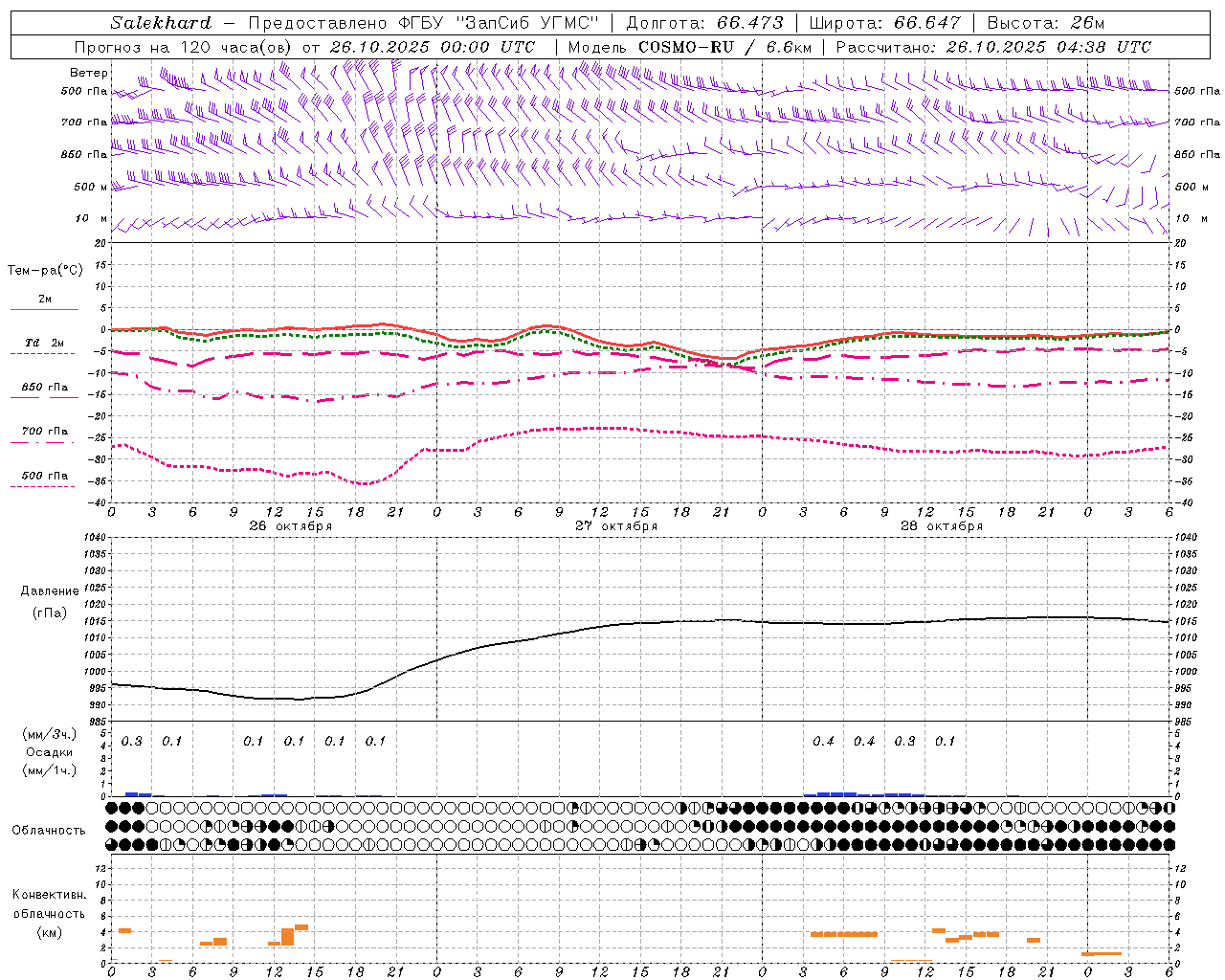Image resolution: width=1225 pixels, height=980 pixels.
Task: Select 700 гПа in the temperature legend
Action: click(x=45, y=432)
